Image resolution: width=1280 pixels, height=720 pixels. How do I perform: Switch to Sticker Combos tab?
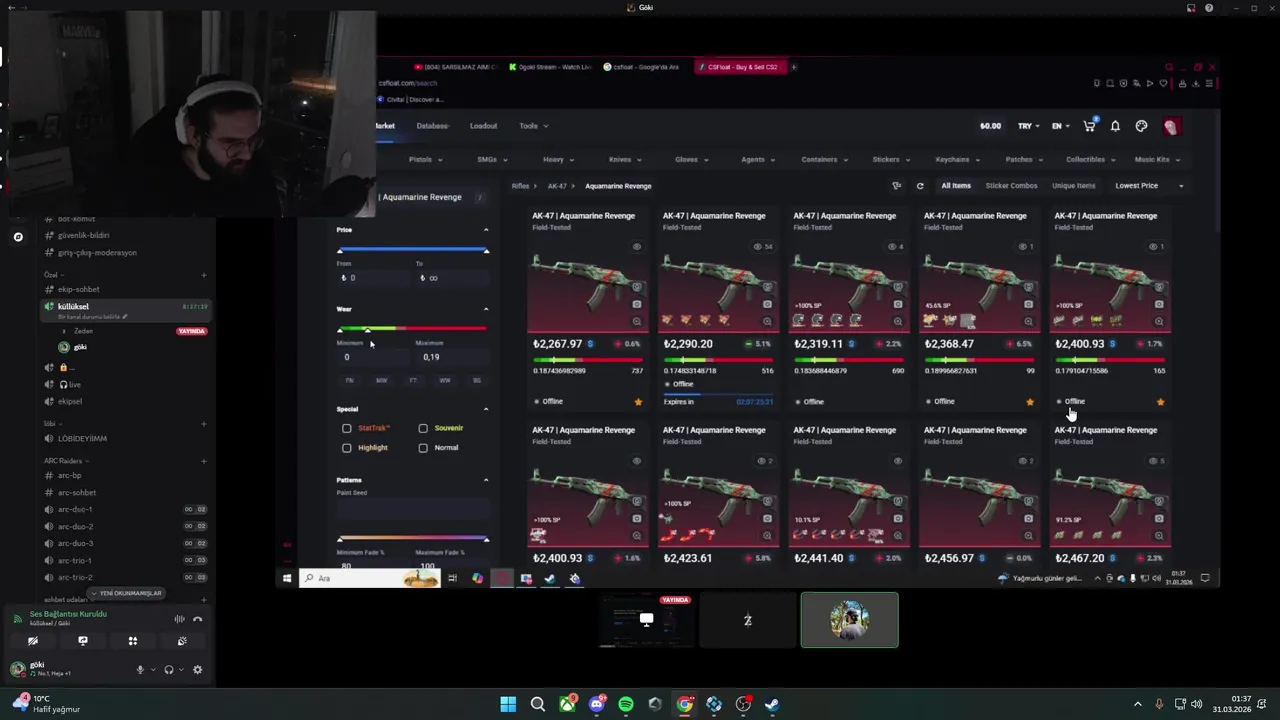[1011, 186]
